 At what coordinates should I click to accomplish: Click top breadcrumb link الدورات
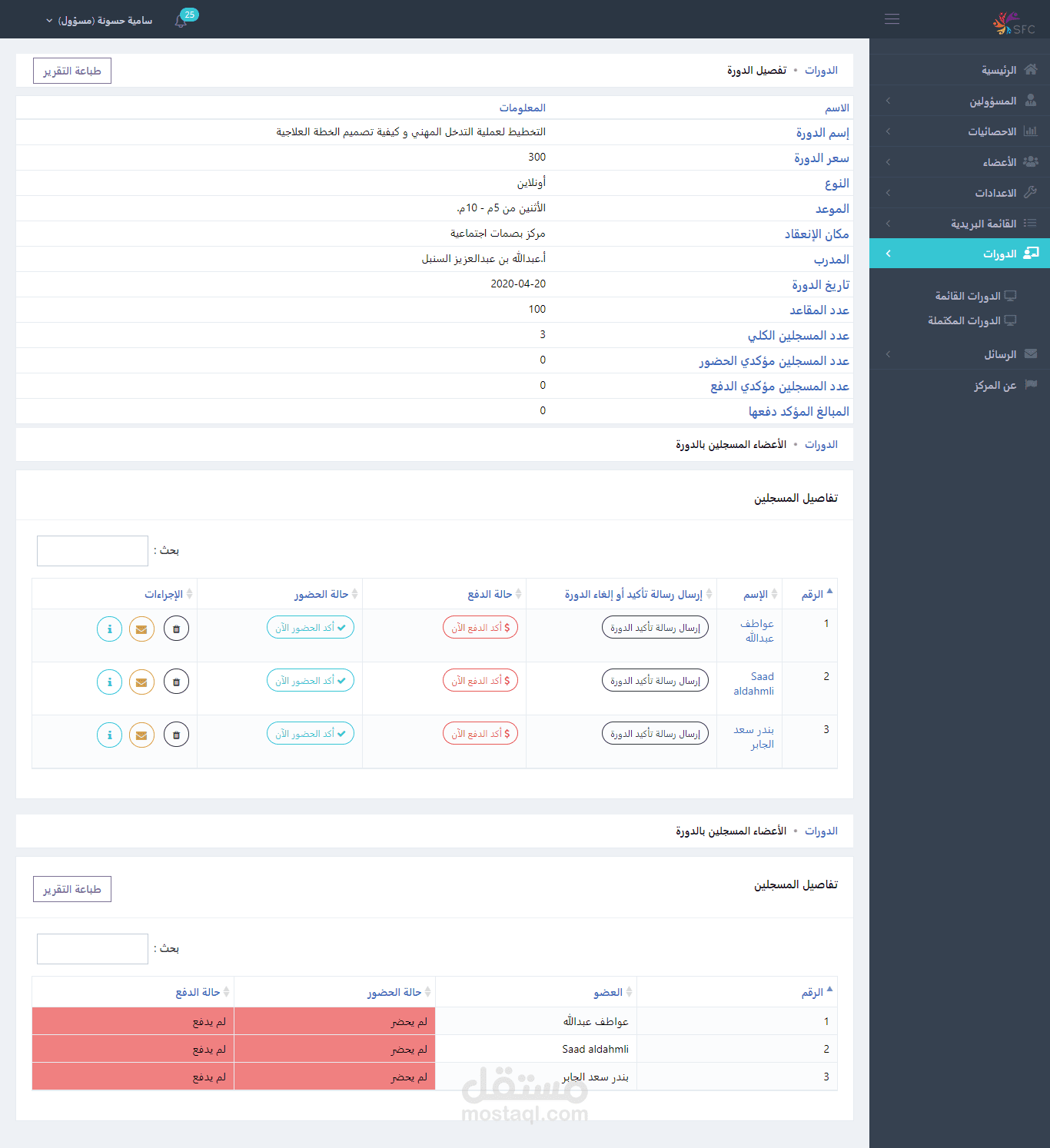[821, 71]
